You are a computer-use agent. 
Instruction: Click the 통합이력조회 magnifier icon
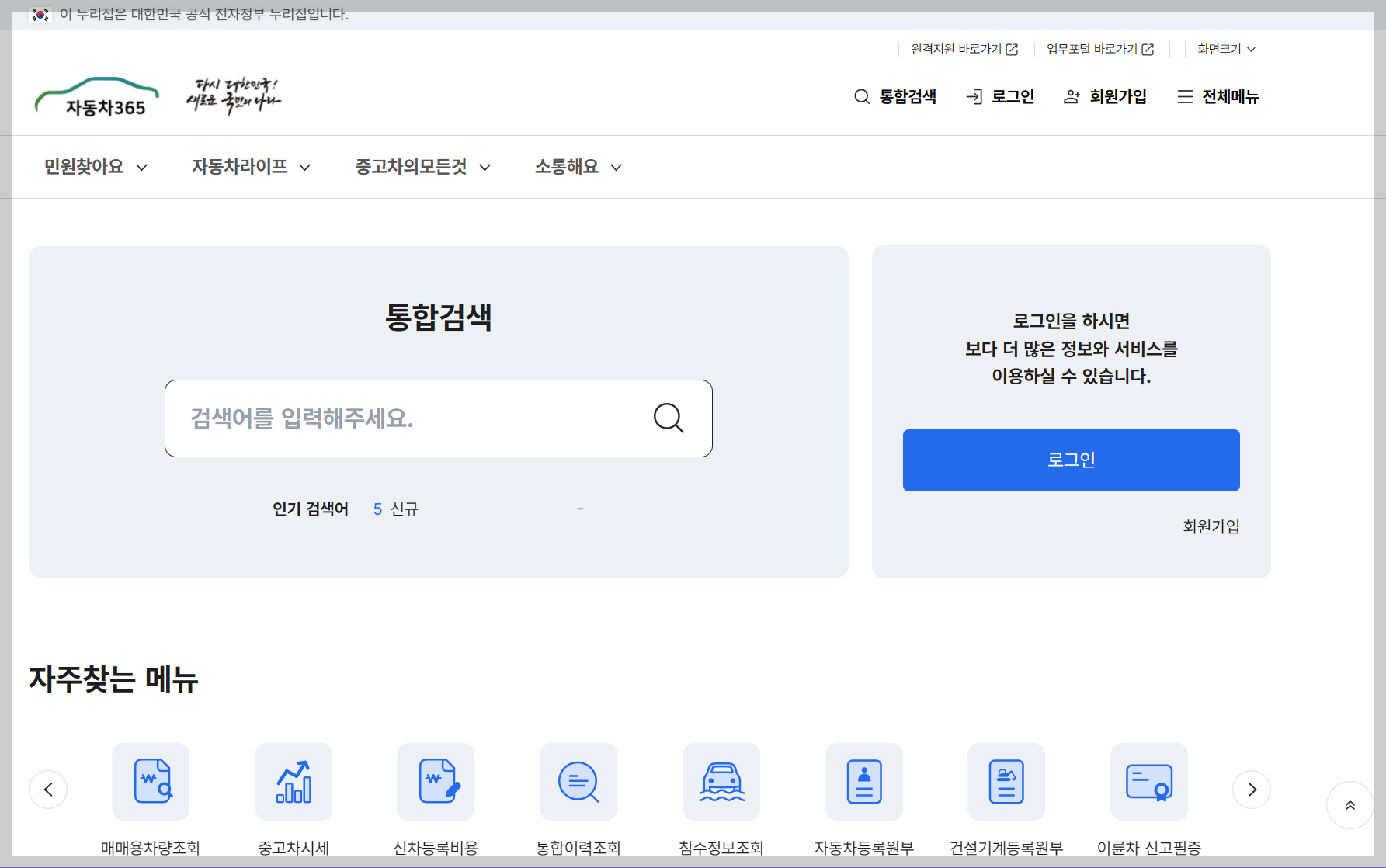(x=578, y=782)
